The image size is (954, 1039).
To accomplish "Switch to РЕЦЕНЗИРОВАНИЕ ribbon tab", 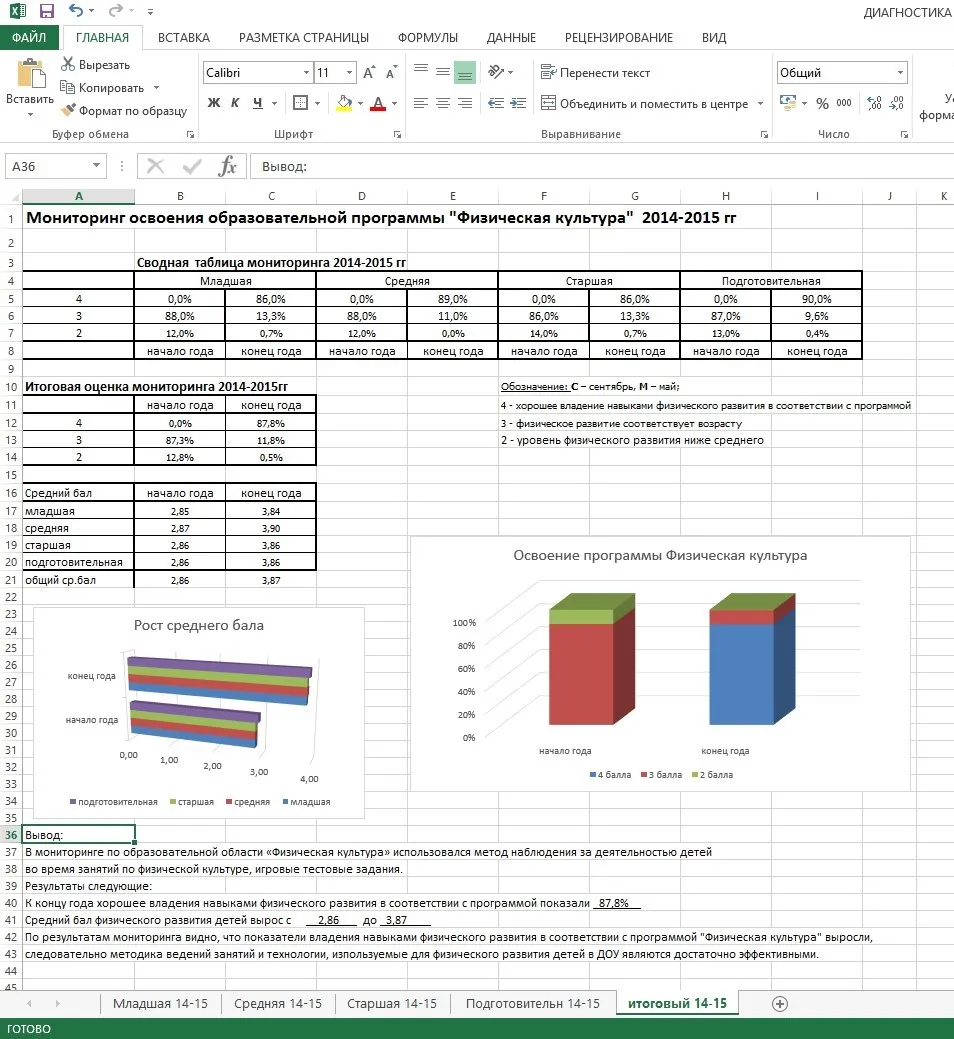I will pos(619,38).
